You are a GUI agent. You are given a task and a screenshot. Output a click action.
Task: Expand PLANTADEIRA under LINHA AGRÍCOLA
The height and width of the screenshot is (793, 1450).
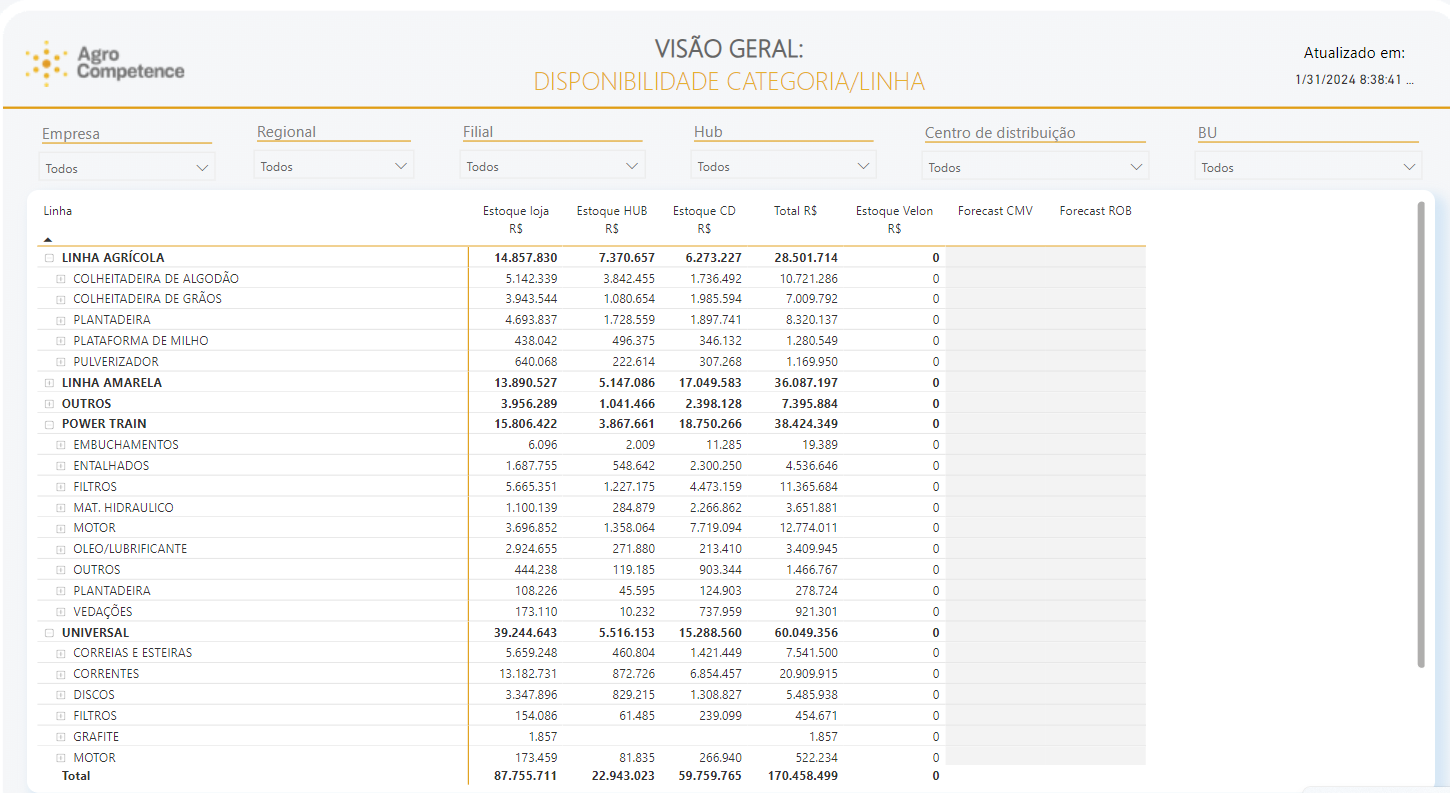(61, 320)
